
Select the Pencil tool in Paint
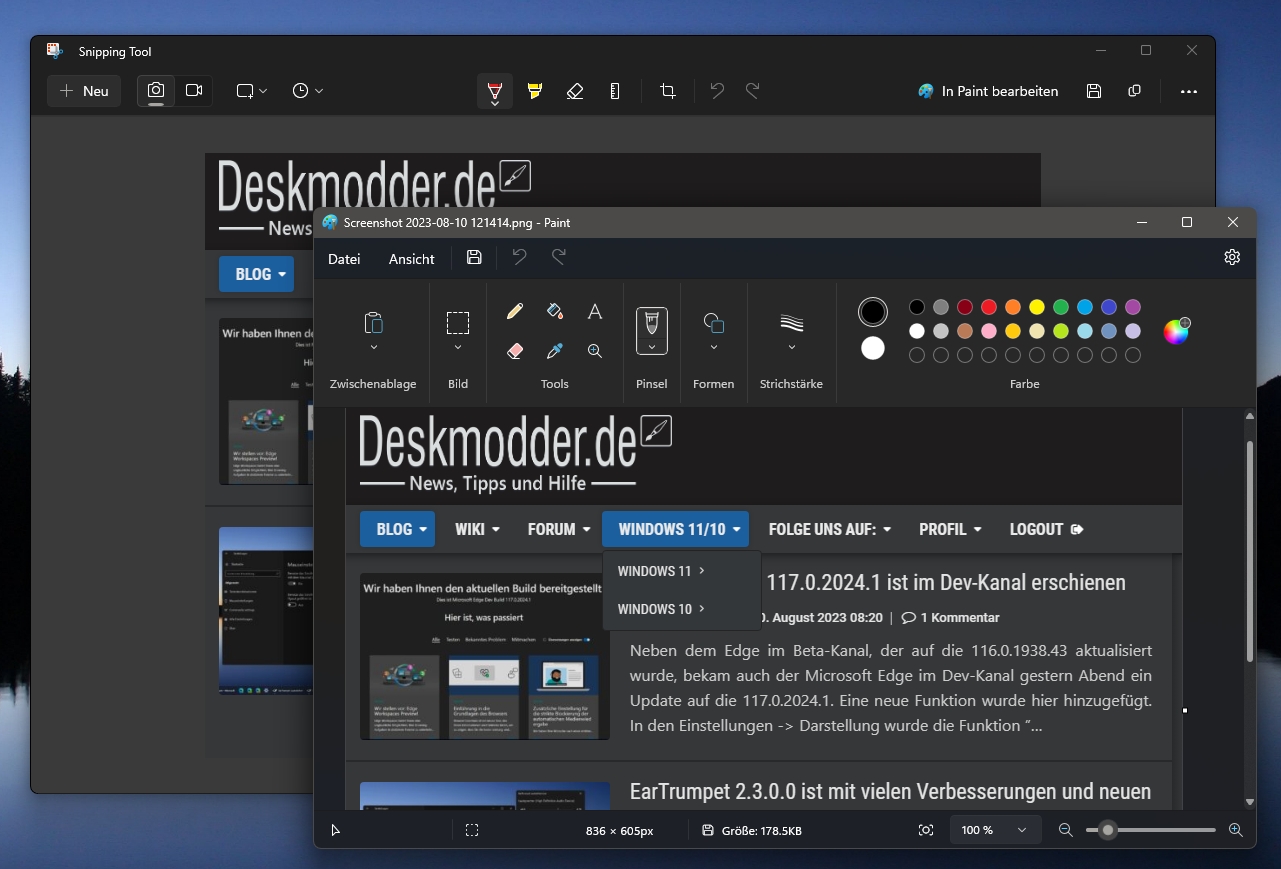tap(515, 311)
